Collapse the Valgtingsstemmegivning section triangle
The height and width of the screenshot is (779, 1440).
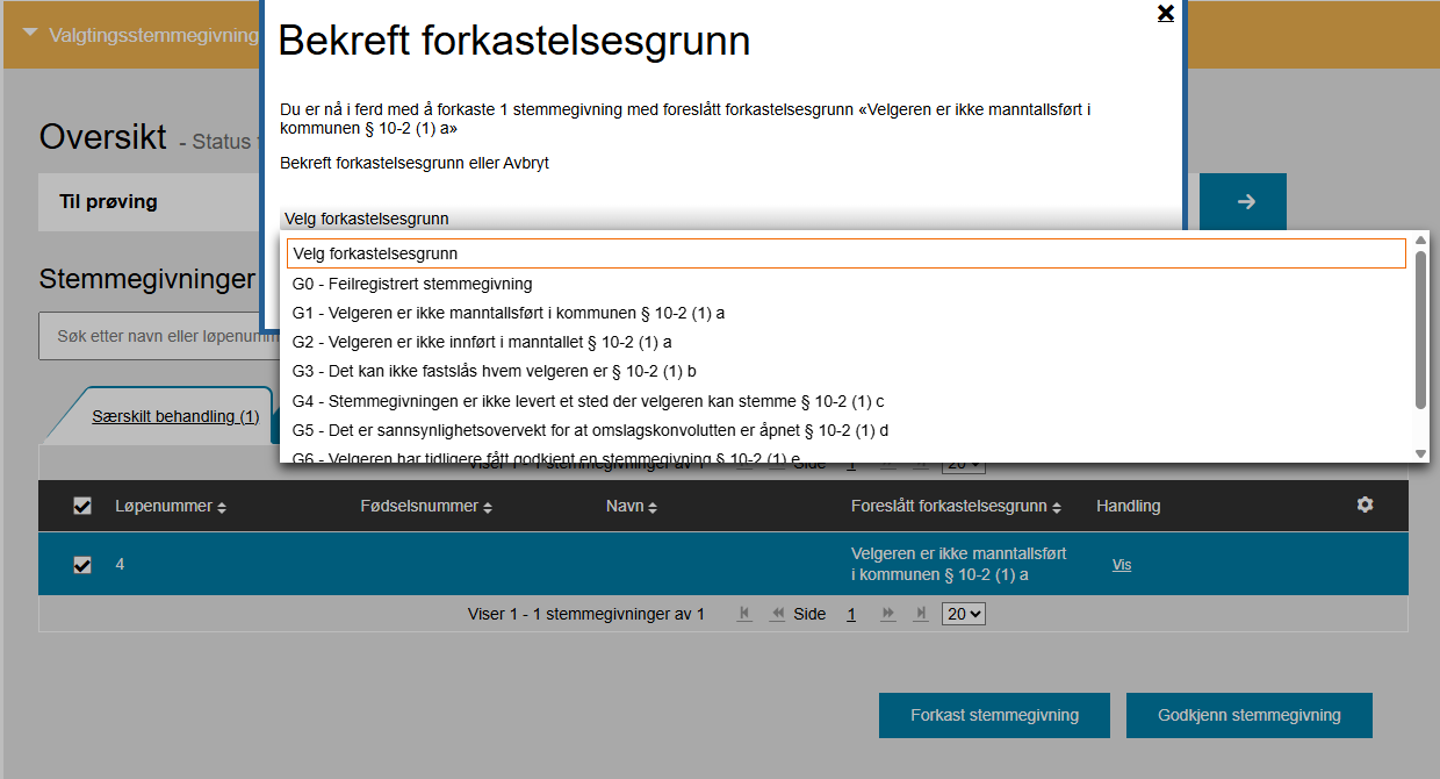coord(30,34)
